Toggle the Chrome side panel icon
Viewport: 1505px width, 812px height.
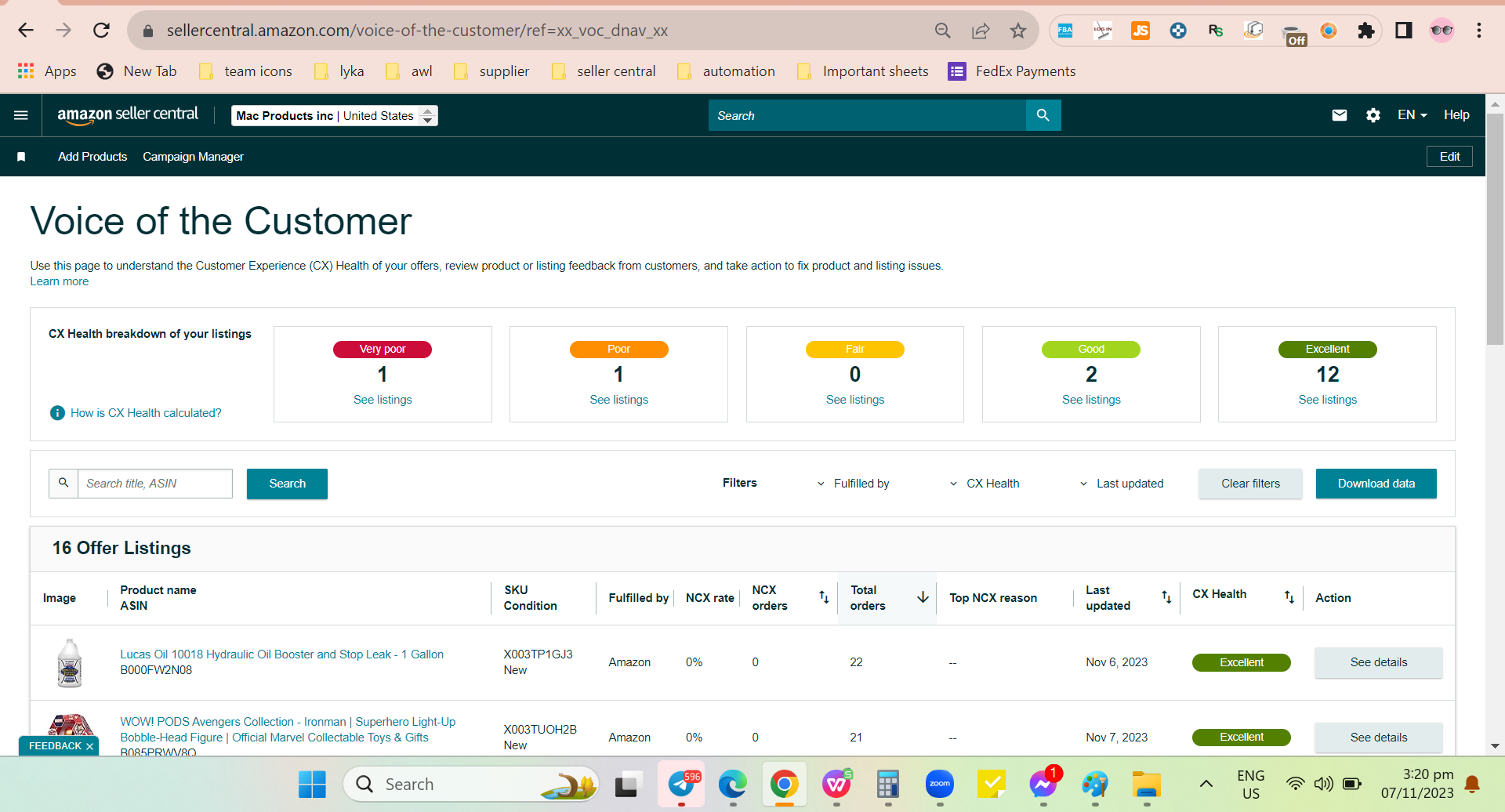(x=1404, y=31)
